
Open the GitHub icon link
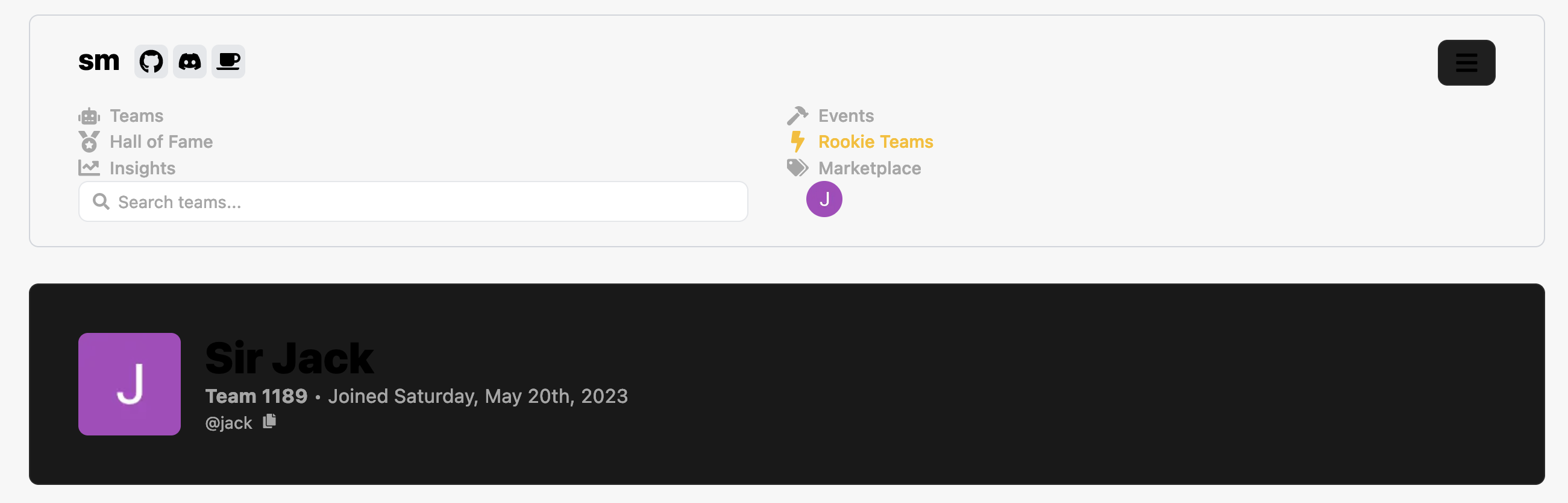point(151,62)
